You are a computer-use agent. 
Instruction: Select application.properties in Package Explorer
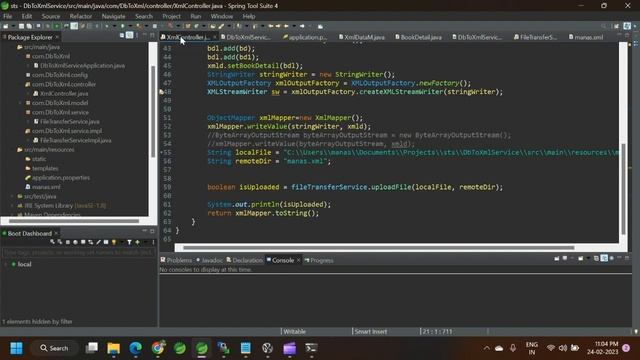pyautogui.click(x=57, y=178)
